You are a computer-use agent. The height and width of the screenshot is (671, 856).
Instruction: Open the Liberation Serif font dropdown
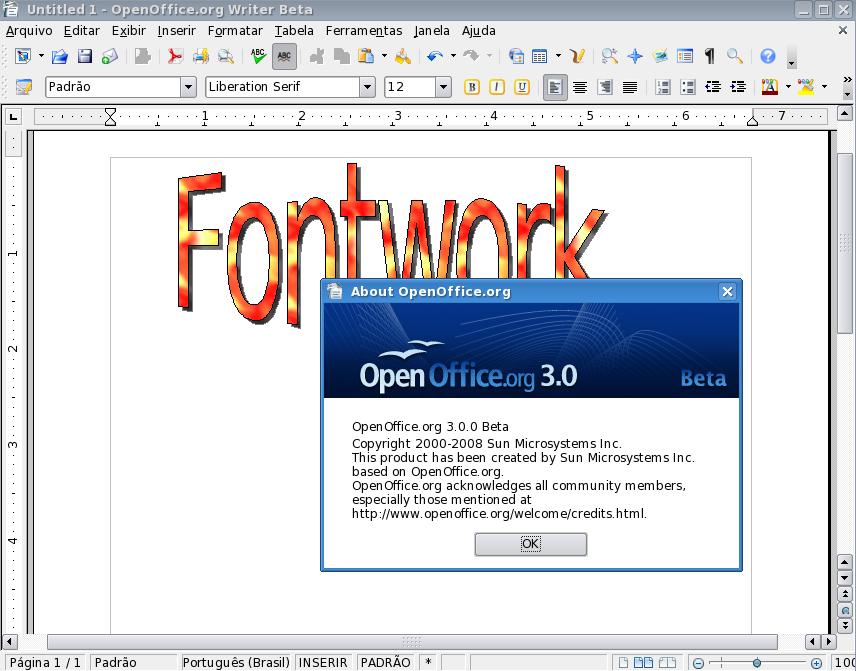point(367,87)
